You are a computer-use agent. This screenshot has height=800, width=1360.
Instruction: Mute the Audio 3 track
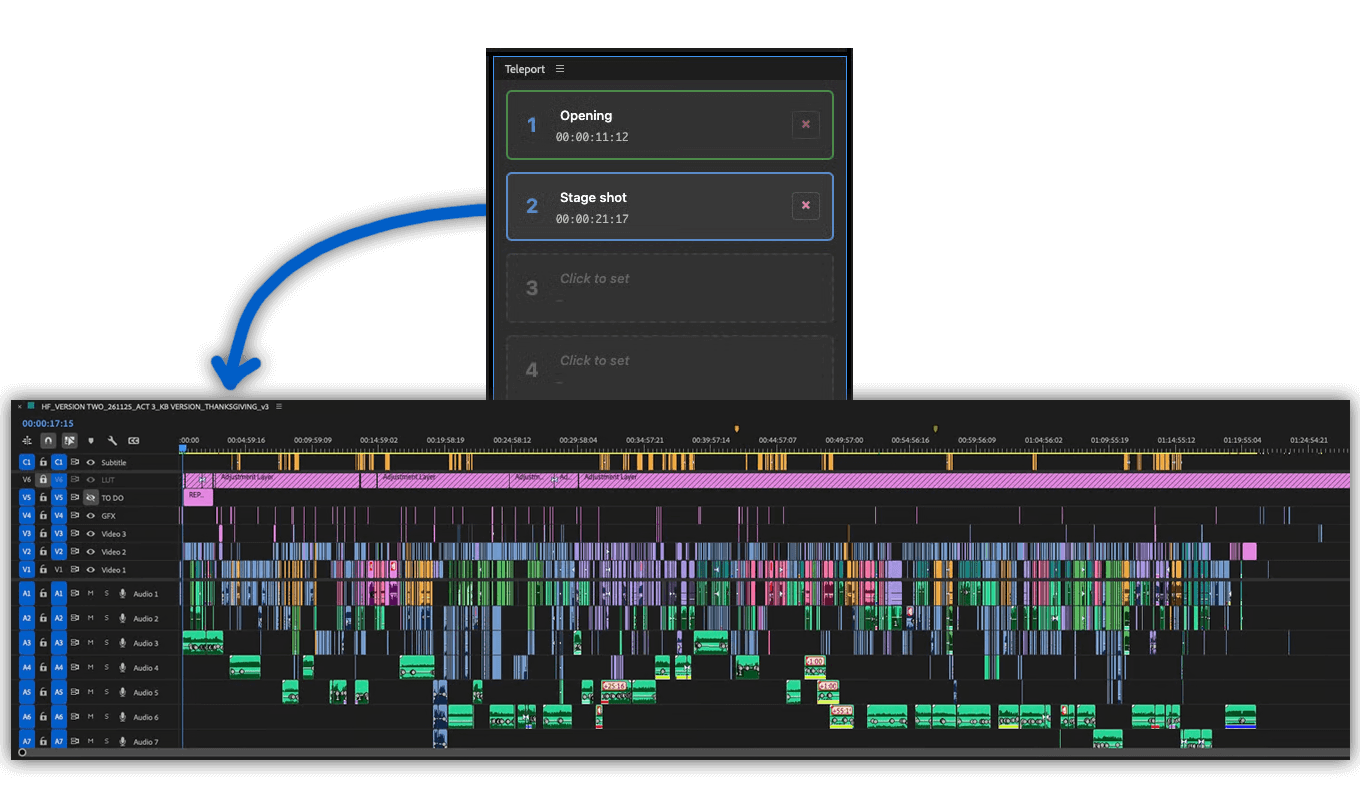[91, 643]
